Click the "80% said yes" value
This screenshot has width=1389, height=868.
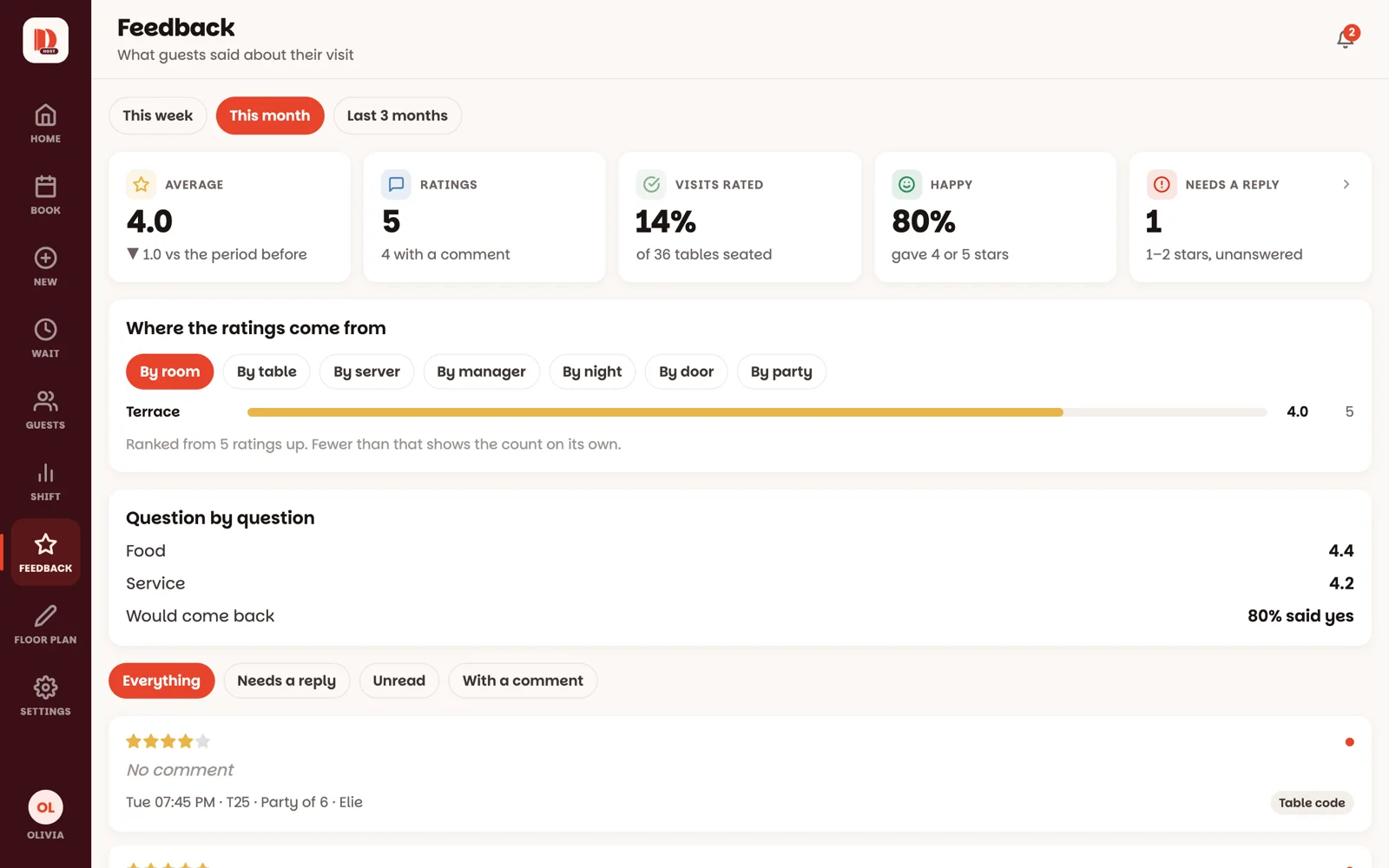pyautogui.click(x=1300, y=616)
